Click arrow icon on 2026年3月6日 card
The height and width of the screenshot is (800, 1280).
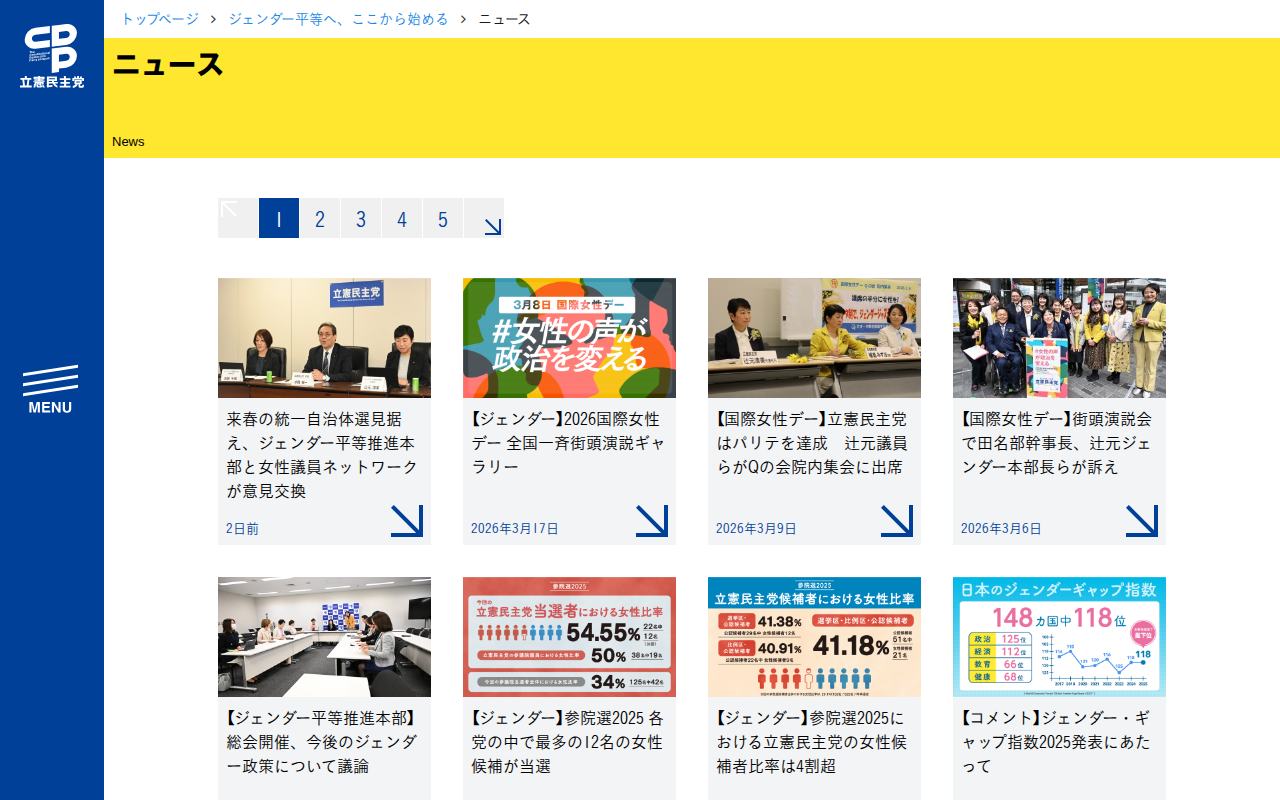(1142, 521)
